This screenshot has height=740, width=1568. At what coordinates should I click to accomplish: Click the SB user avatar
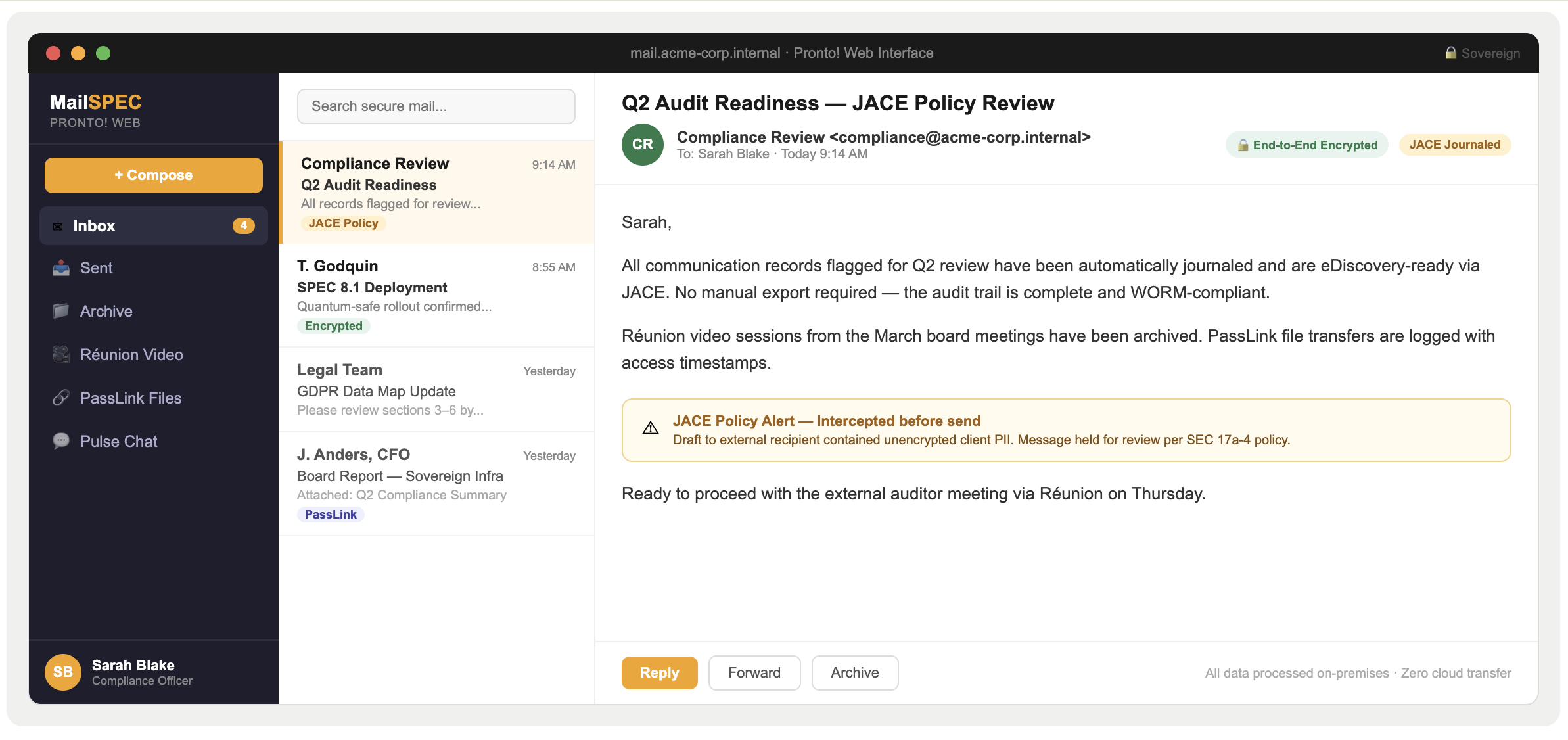(63, 672)
